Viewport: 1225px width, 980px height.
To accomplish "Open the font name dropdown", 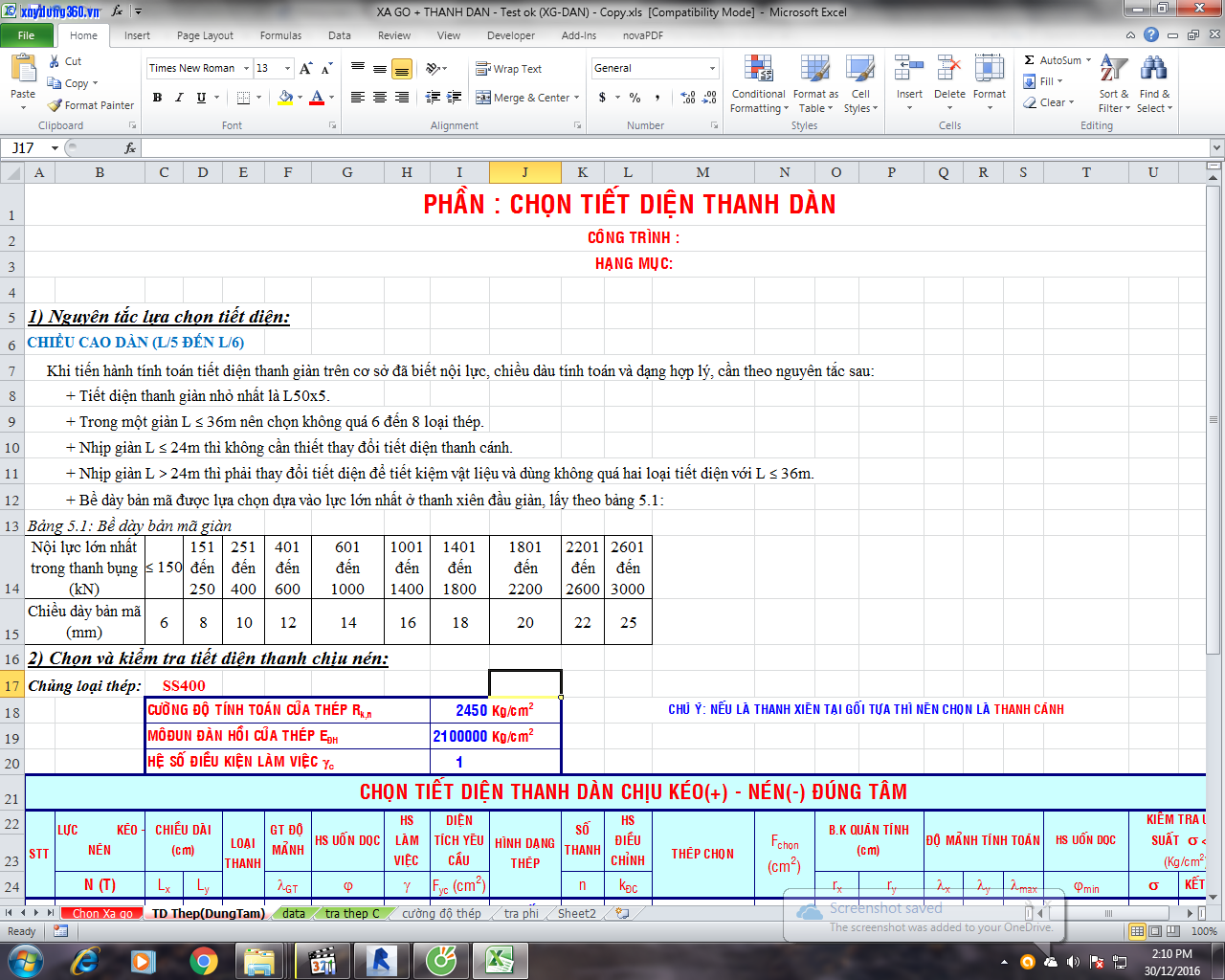I will click(x=246, y=69).
